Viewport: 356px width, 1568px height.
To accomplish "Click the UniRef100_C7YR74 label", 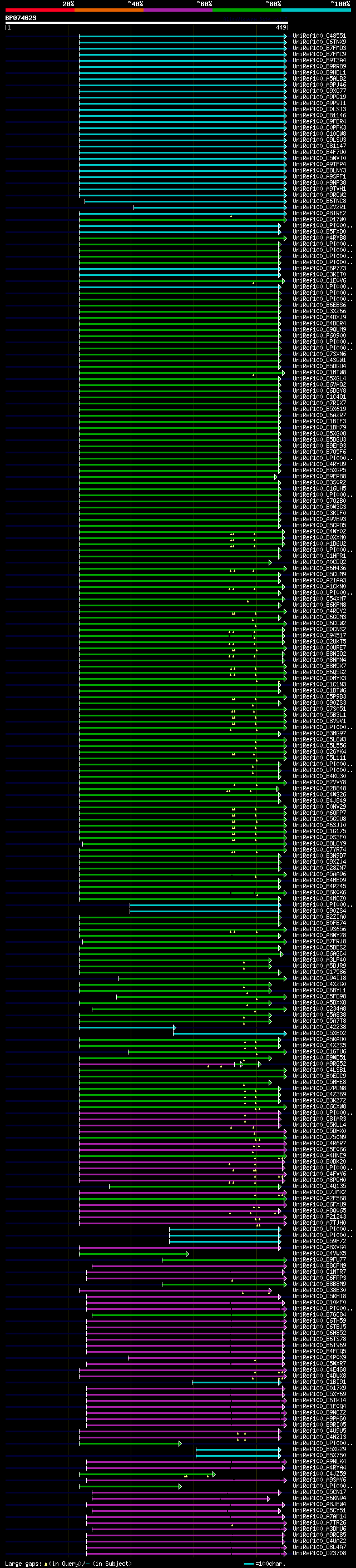I will click(319, 850).
